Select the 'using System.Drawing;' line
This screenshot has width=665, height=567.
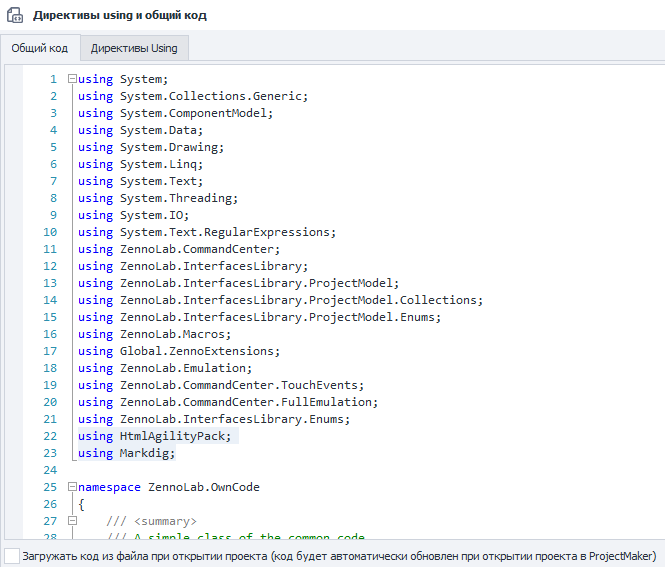[x=151, y=147]
